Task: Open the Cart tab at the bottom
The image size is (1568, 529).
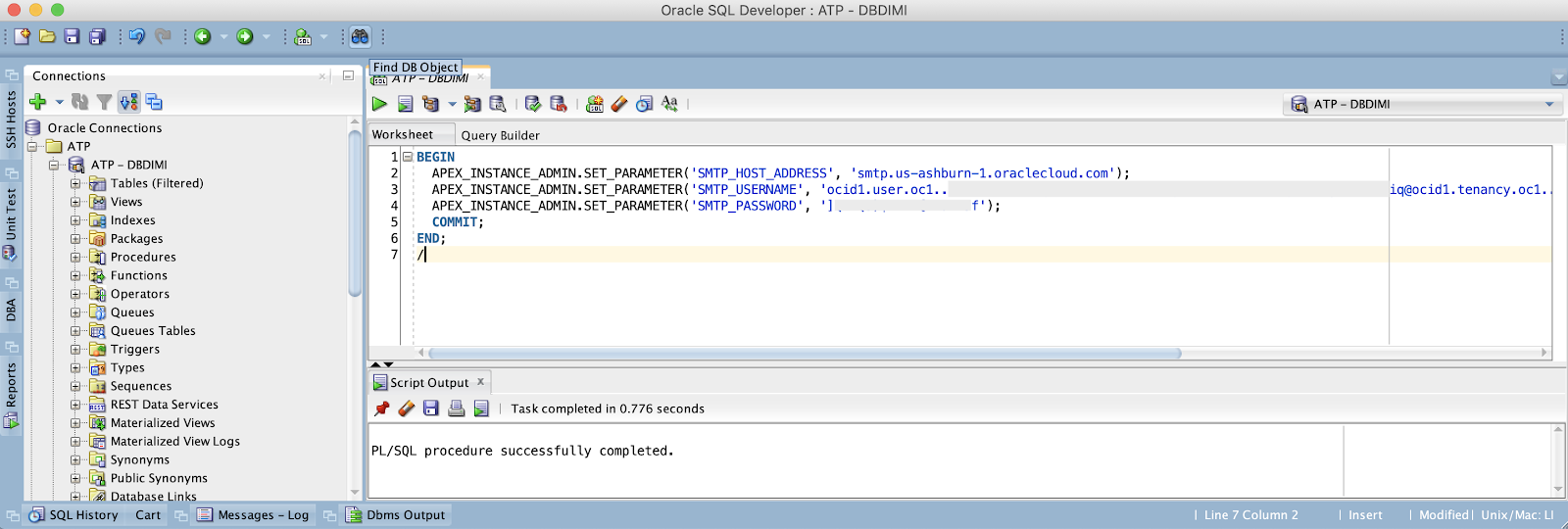Action: (148, 515)
